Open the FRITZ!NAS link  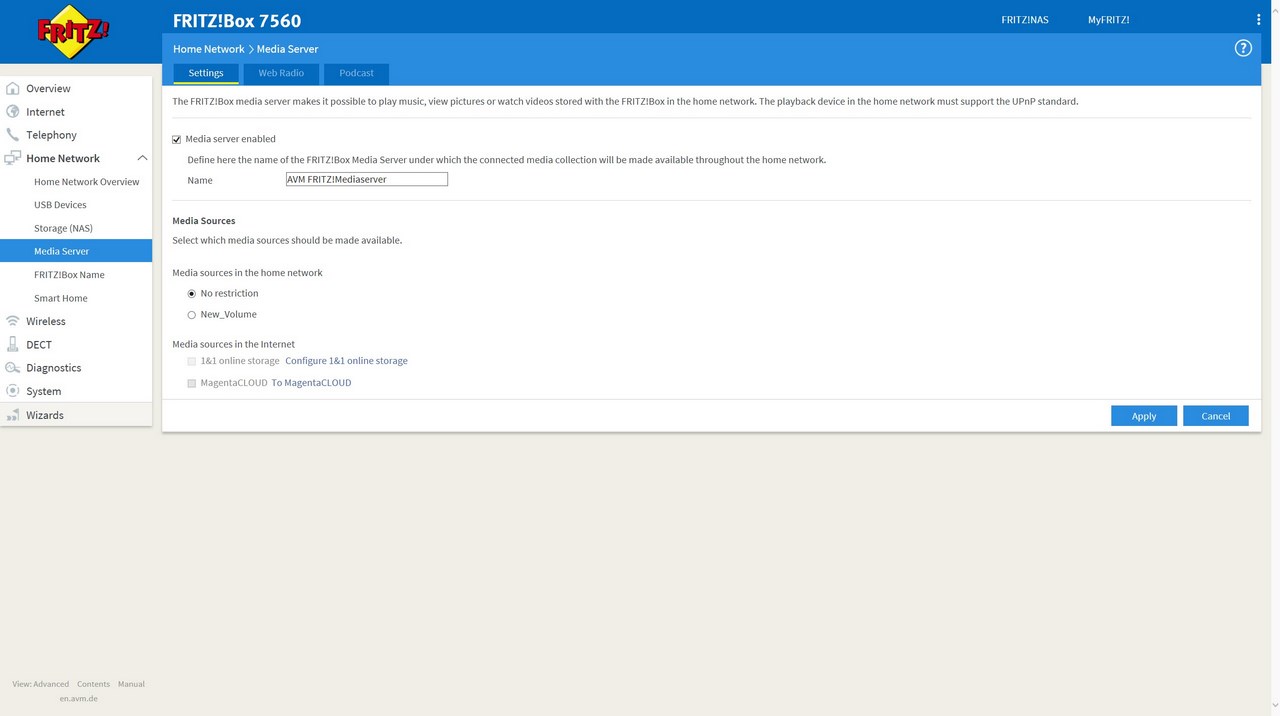point(1025,20)
